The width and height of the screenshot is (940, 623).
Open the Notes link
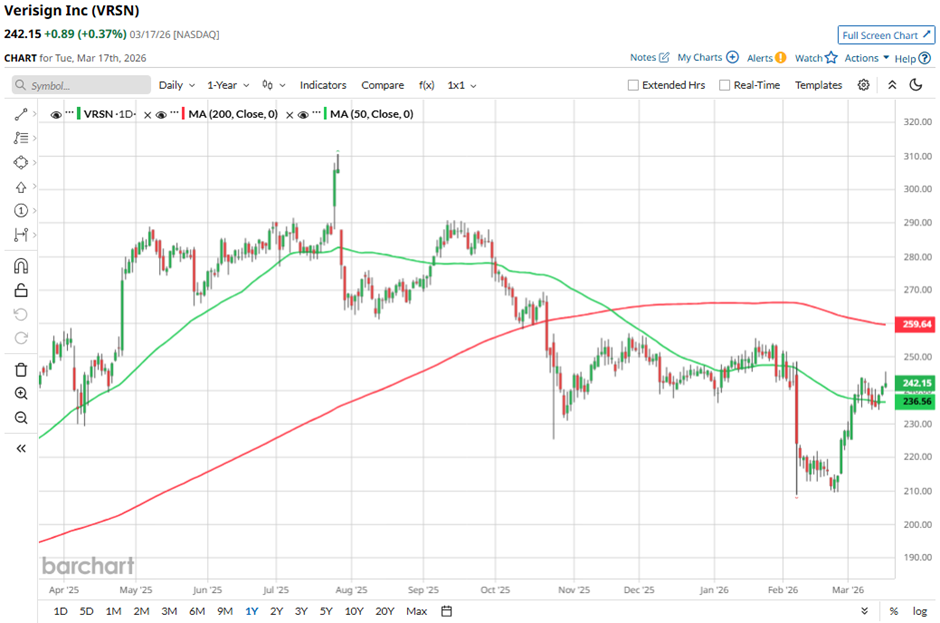tap(649, 58)
